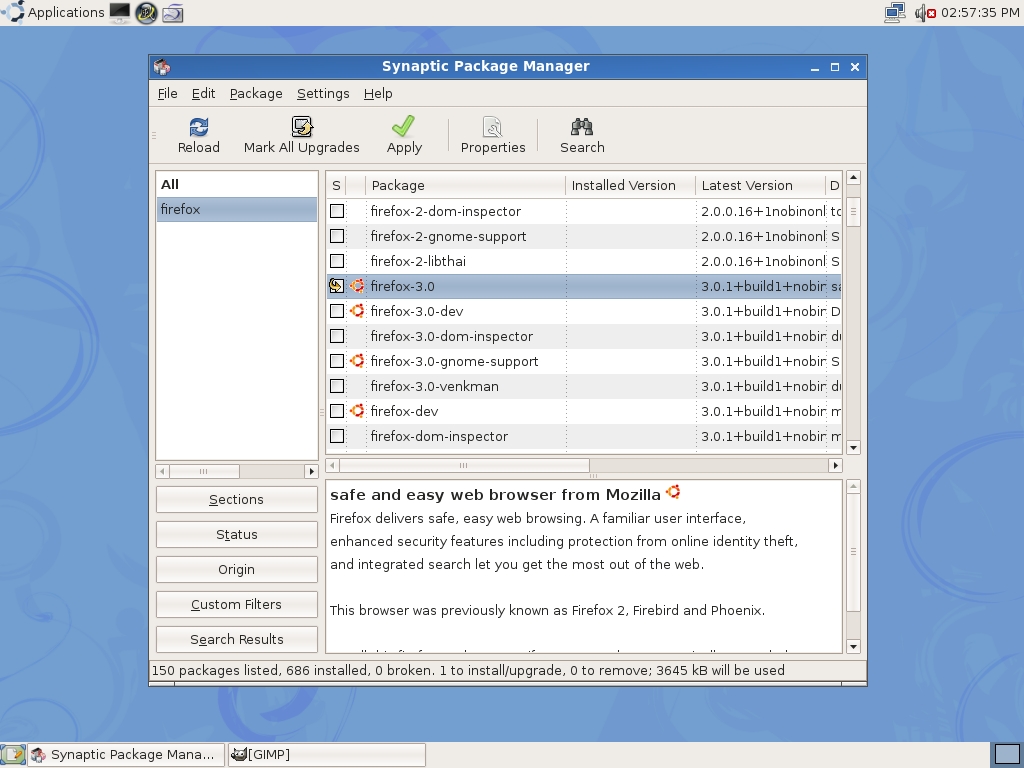Click the Synaptic icon in the title bar
The width and height of the screenshot is (1024, 768).
pyautogui.click(x=162, y=67)
